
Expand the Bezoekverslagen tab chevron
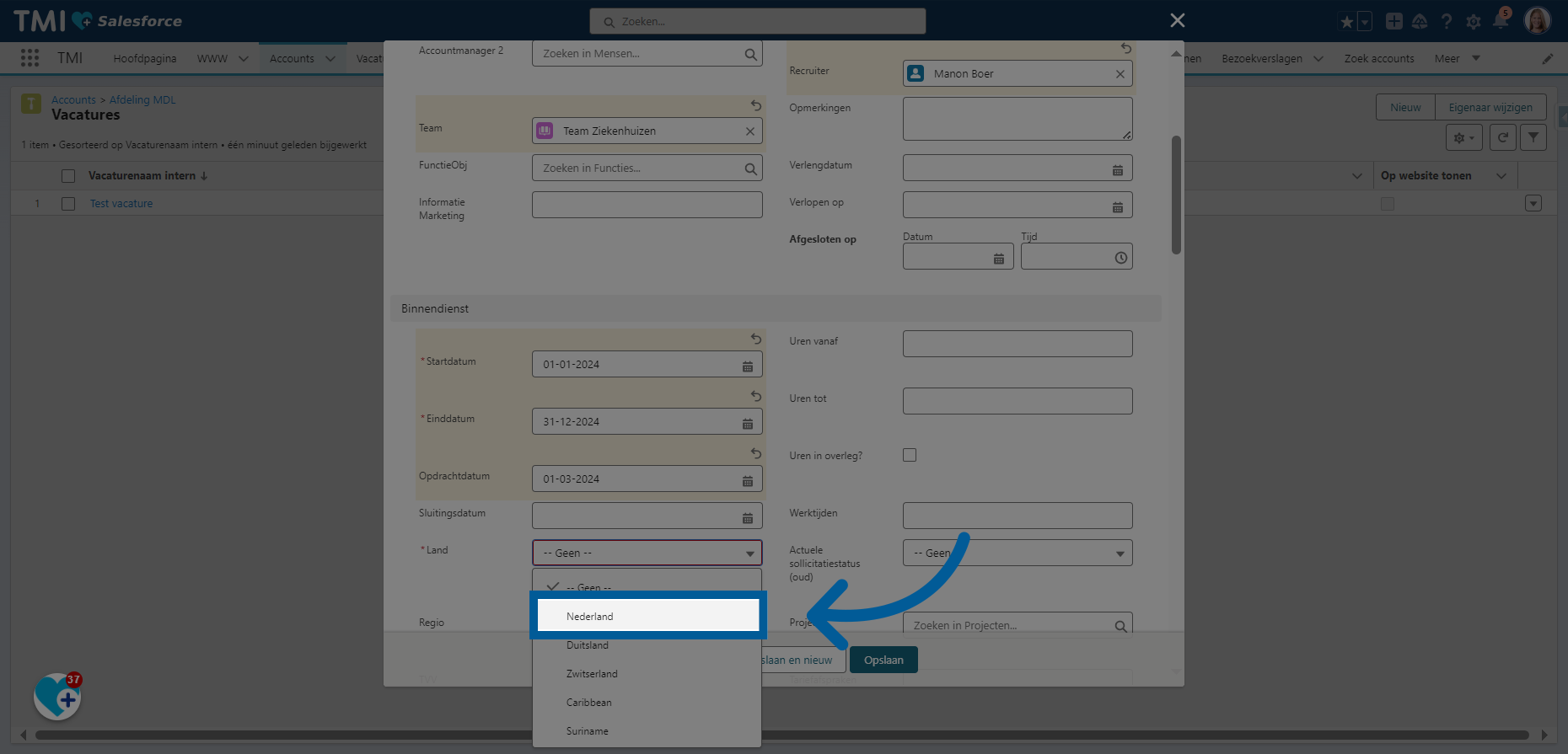pos(1318,59)
